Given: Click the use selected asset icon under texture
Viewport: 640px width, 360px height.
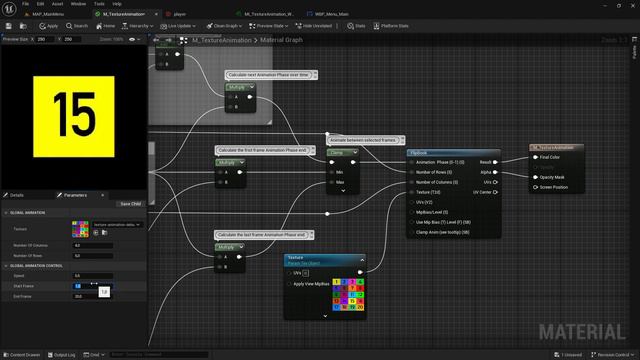Looking at the screenshot, I should click(x=96, y=233).
